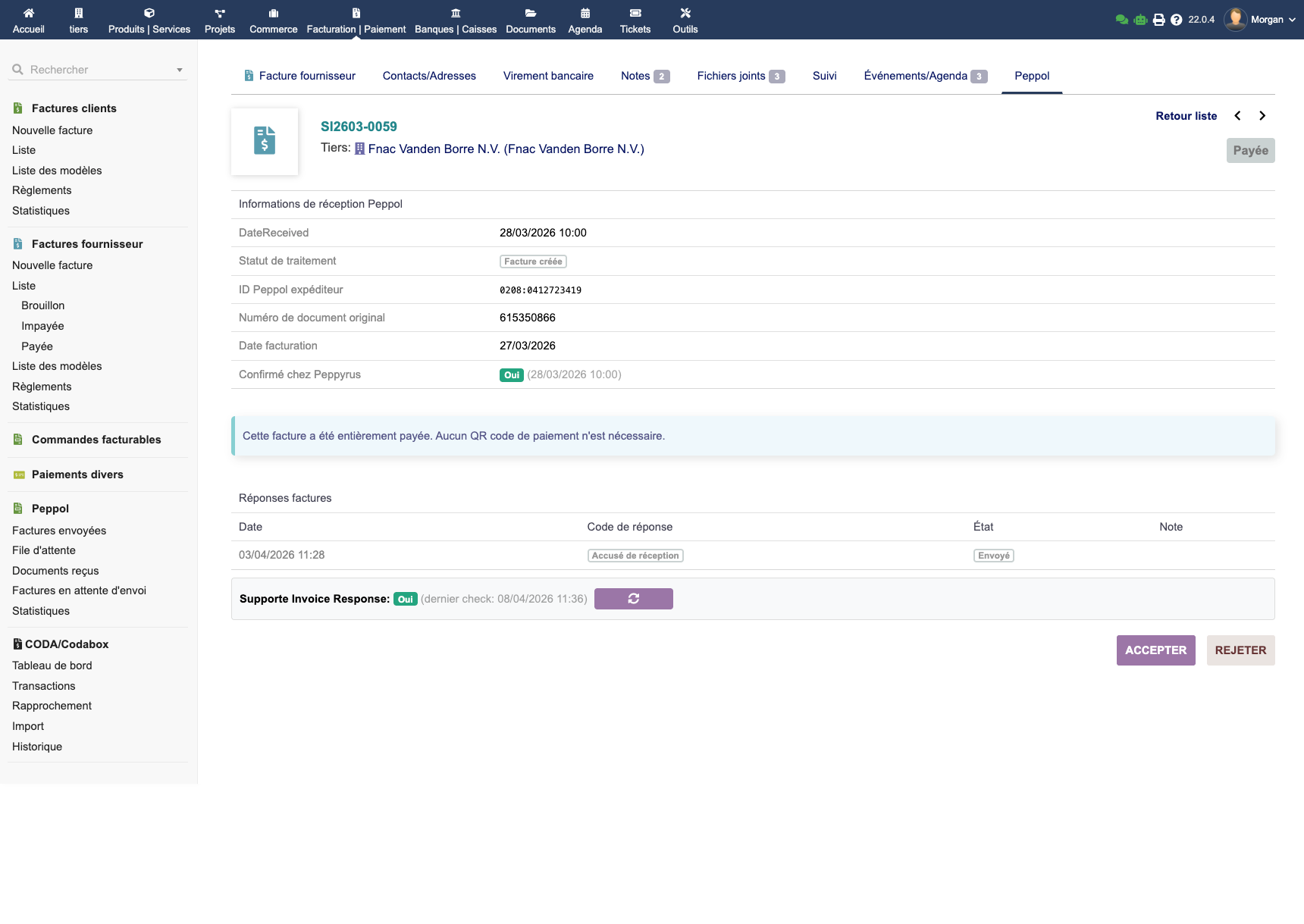Open Facturation | Paiement menu icon

tap(356, 13)
